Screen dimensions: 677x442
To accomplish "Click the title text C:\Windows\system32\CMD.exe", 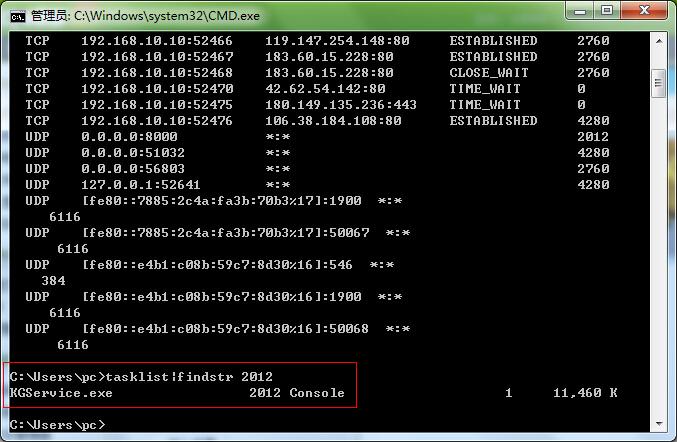I will pyautogui.click(x=167, y=16).
